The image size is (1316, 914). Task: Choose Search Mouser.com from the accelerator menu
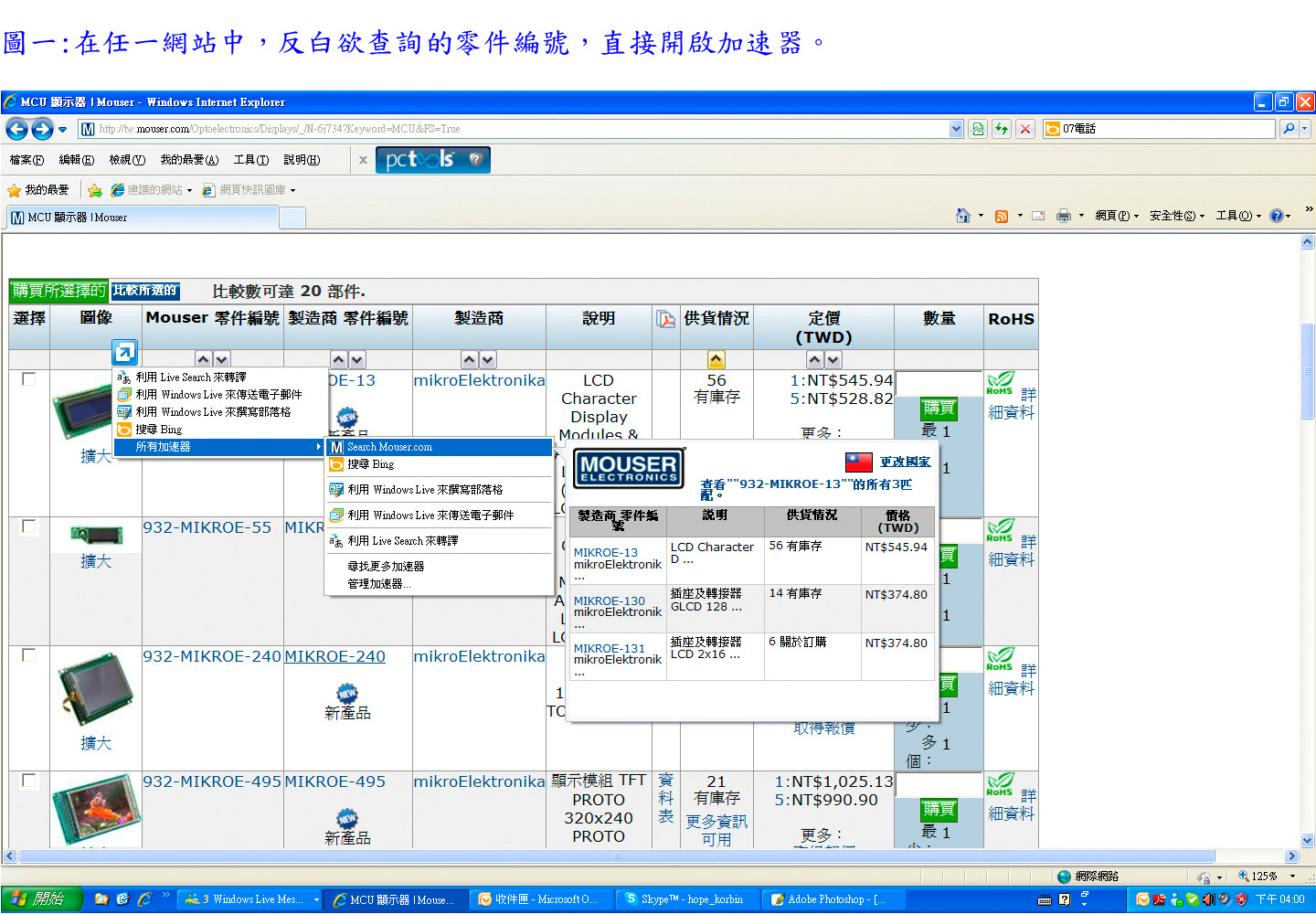click(389, 447)
